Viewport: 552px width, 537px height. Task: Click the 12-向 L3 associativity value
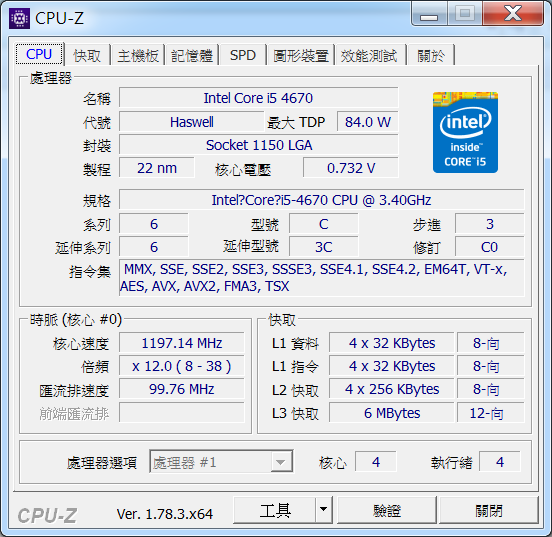pos(490,413)
